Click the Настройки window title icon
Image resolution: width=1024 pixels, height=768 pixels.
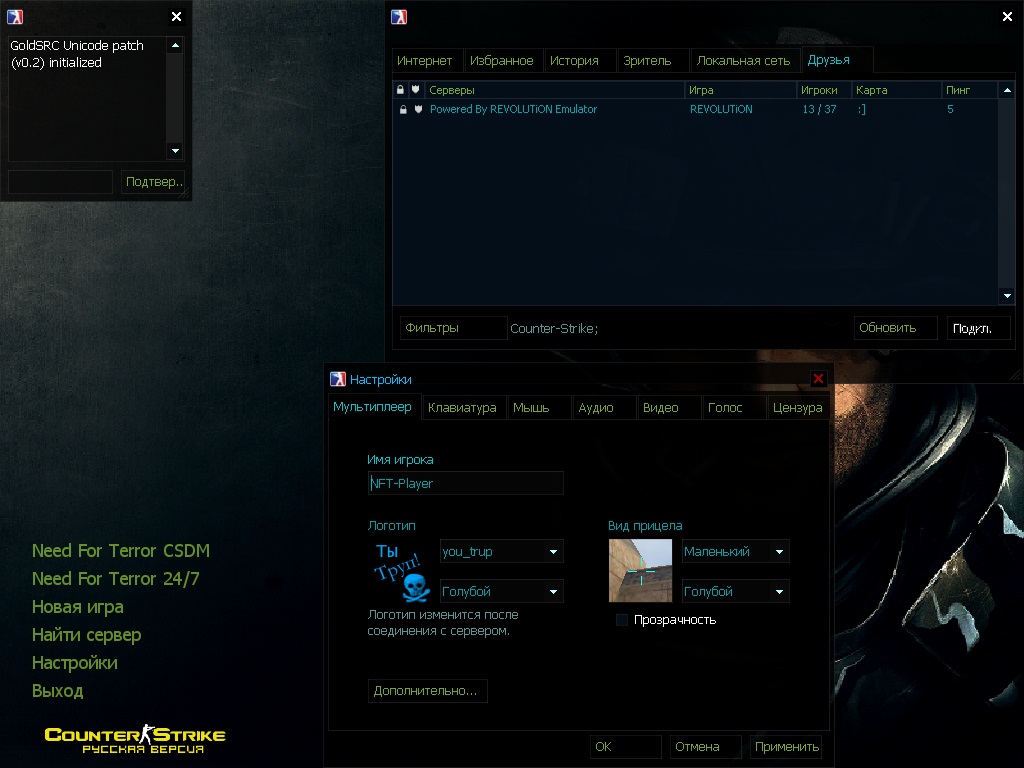(338, 379)
